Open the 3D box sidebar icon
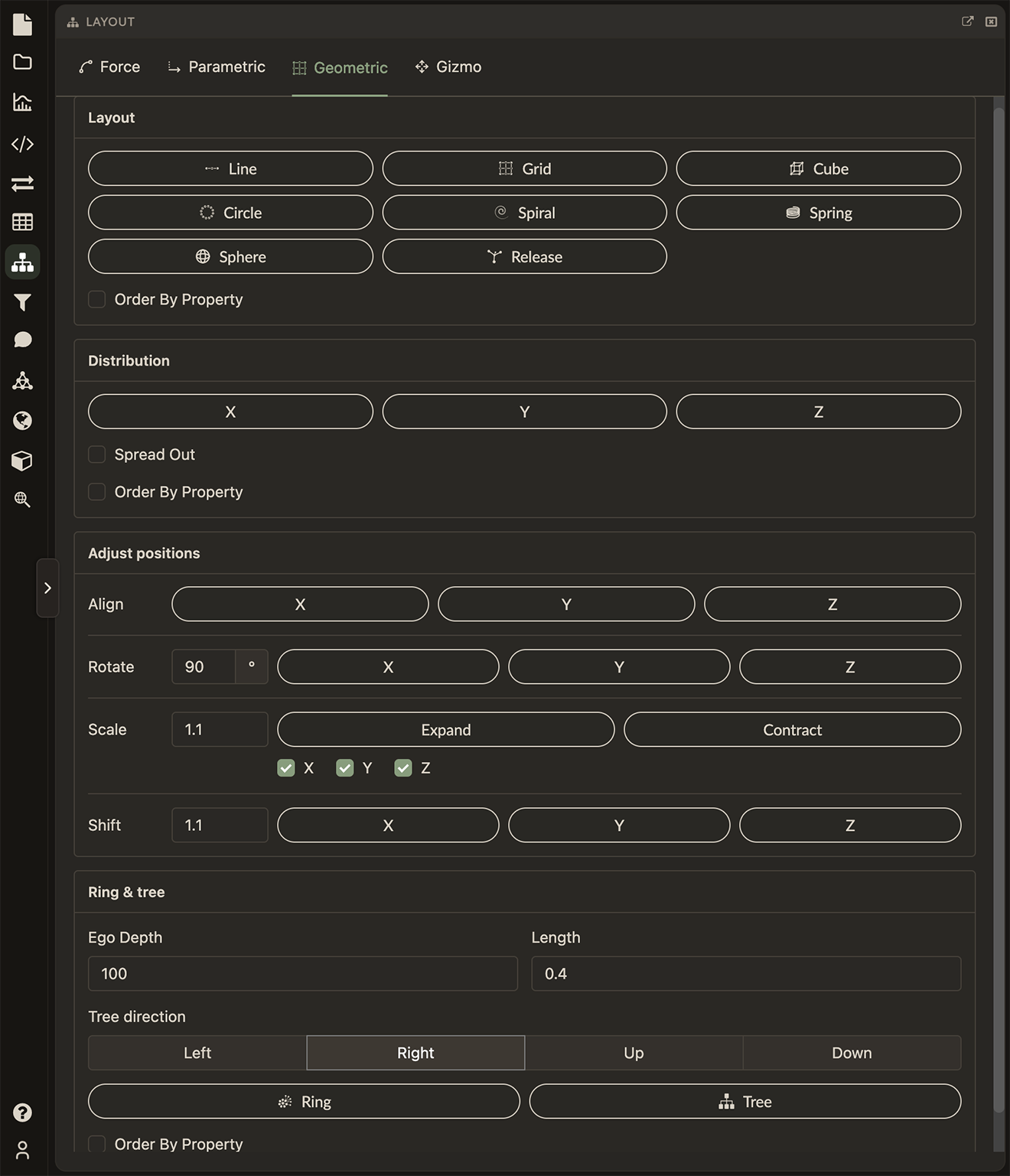This screenshot has height=1176, width=1010. 23,461
